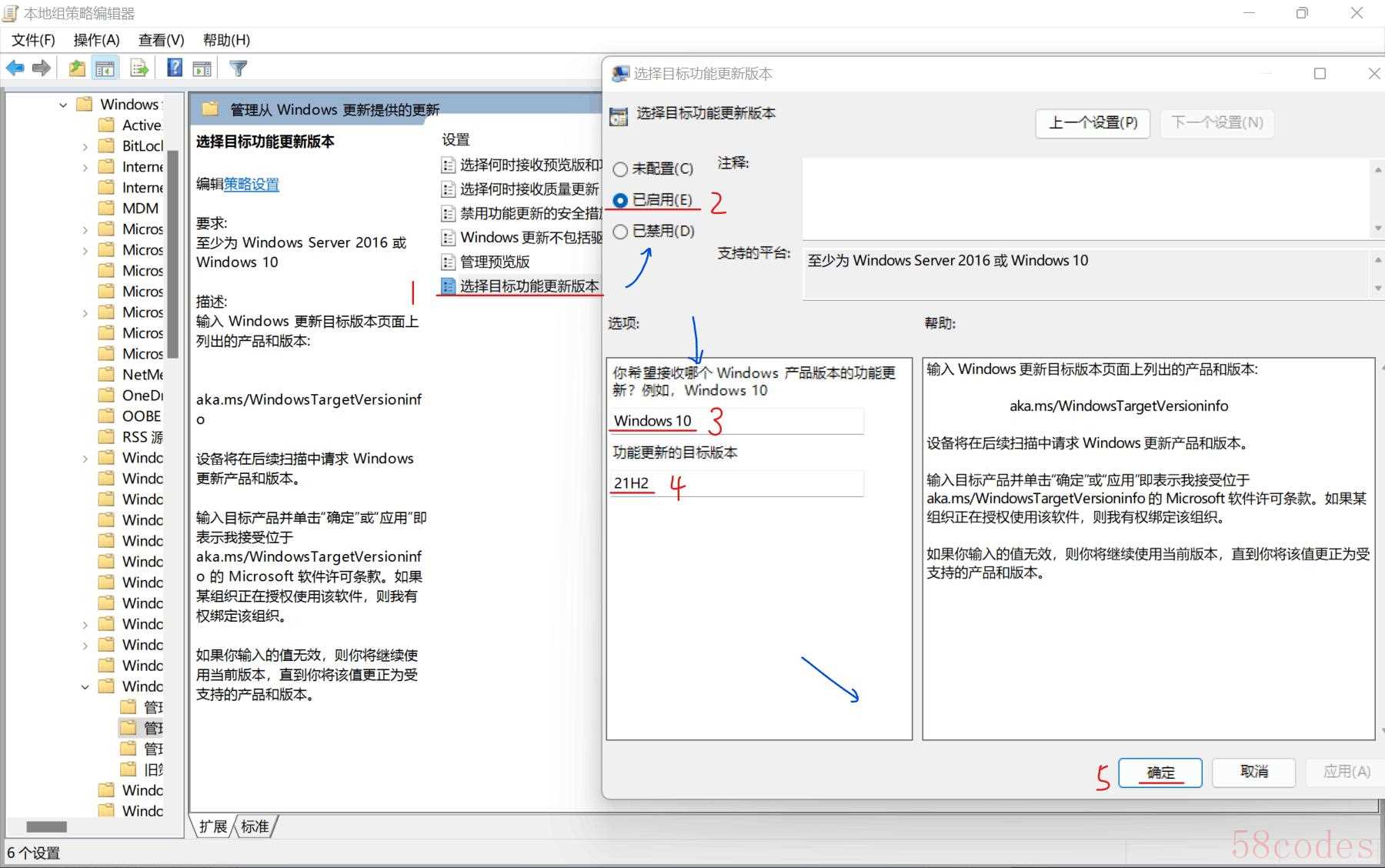
Task: Expand the fifth Microsoft tree node
Action: tap(85, 312)
